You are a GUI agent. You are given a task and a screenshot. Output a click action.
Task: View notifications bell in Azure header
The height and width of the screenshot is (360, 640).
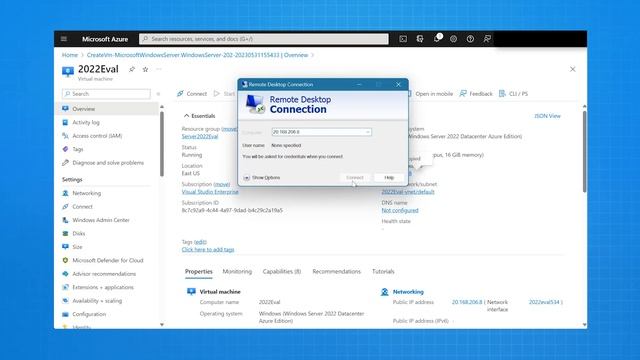pos(437,39)
